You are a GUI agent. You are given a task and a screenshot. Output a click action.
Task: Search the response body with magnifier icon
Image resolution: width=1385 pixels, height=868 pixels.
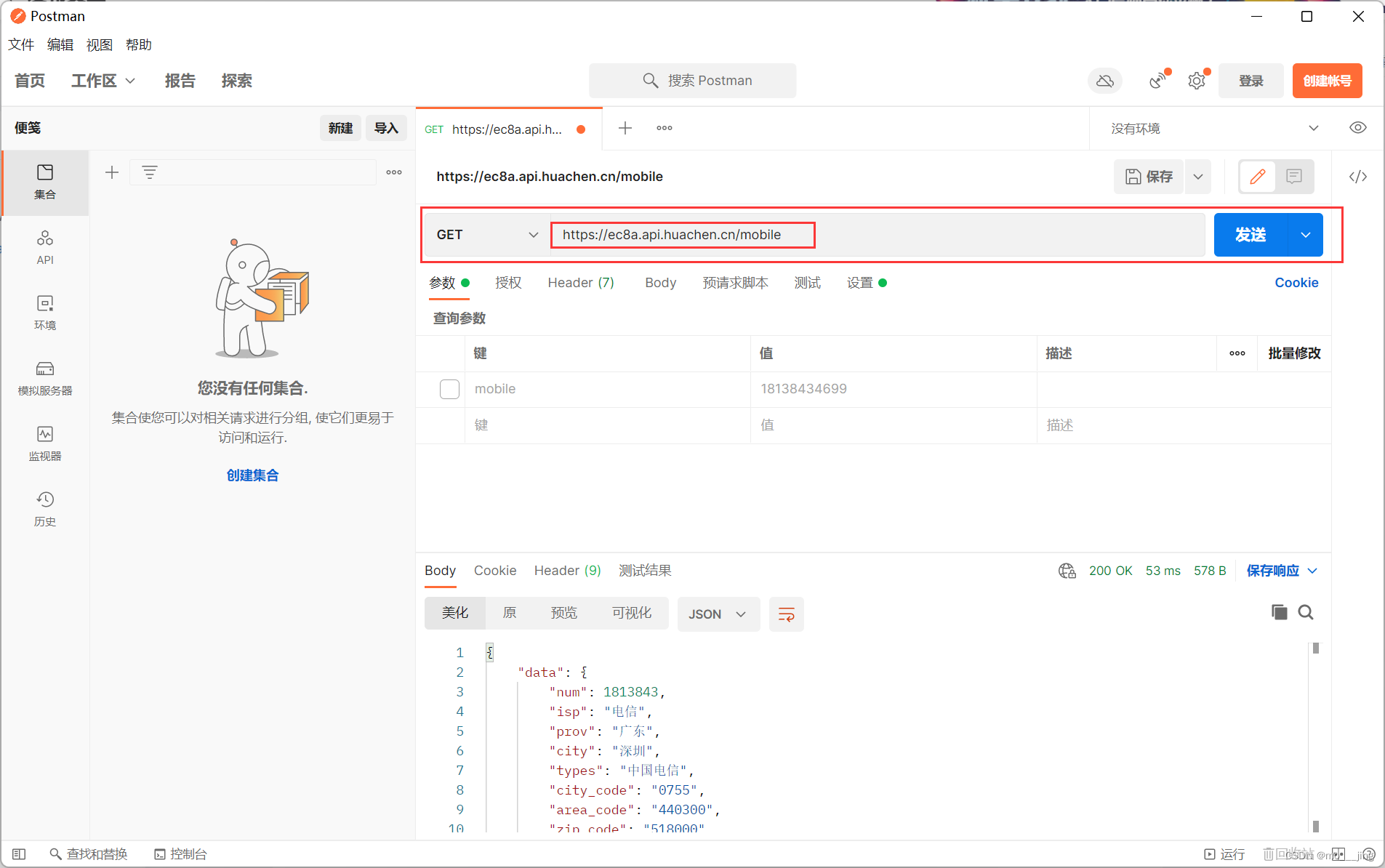1306,612
